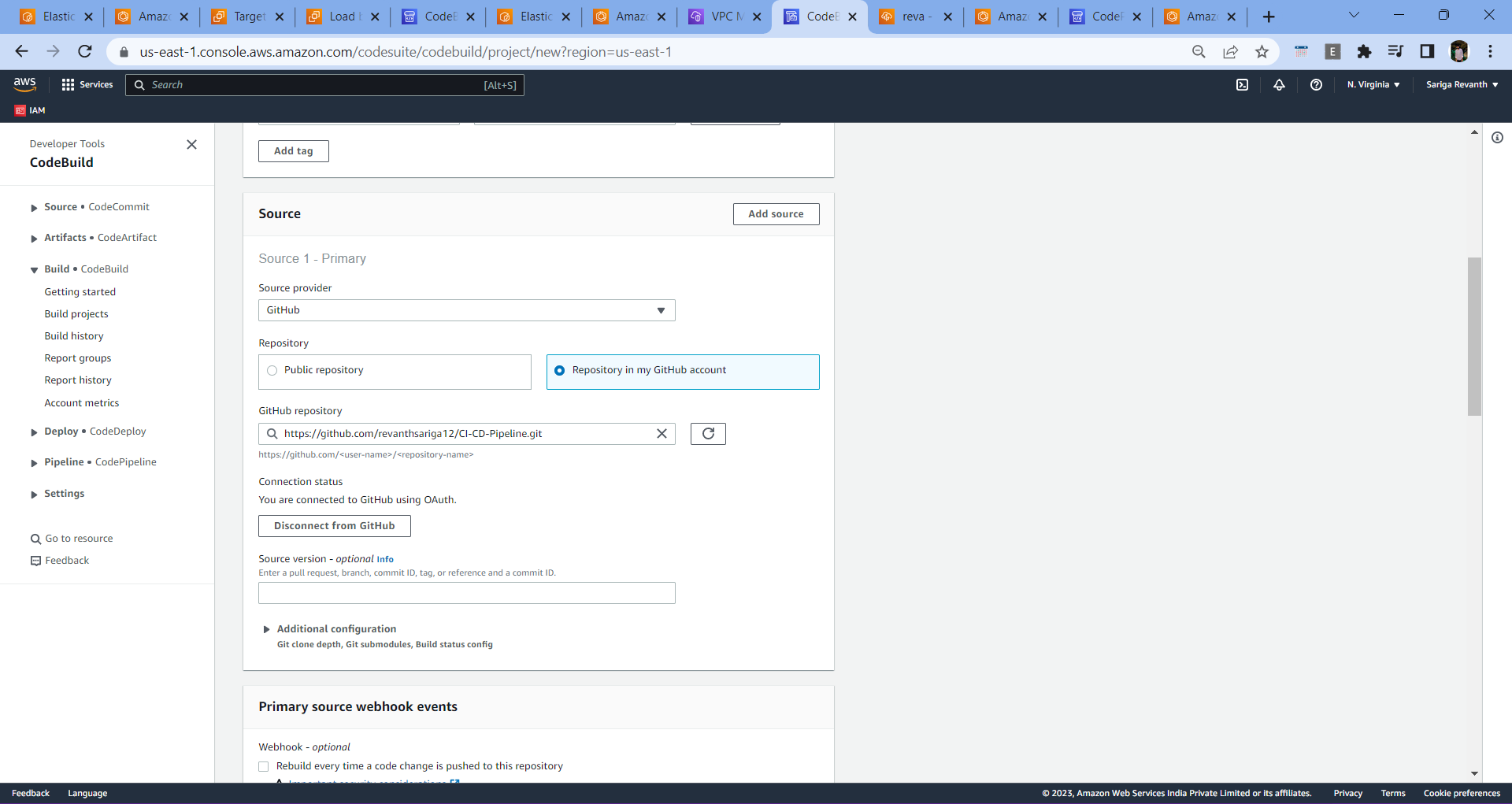1512x804 pixels.
Task: Click the E extension icon
Action: 1332,51
